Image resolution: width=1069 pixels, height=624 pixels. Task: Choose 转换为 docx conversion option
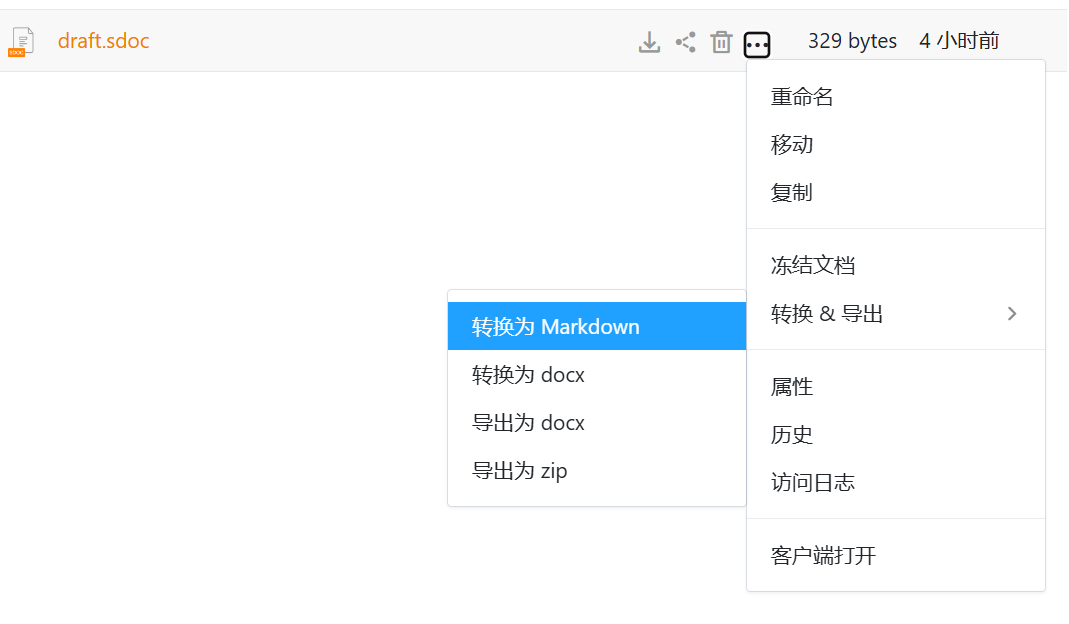click(x=527, y=374)
